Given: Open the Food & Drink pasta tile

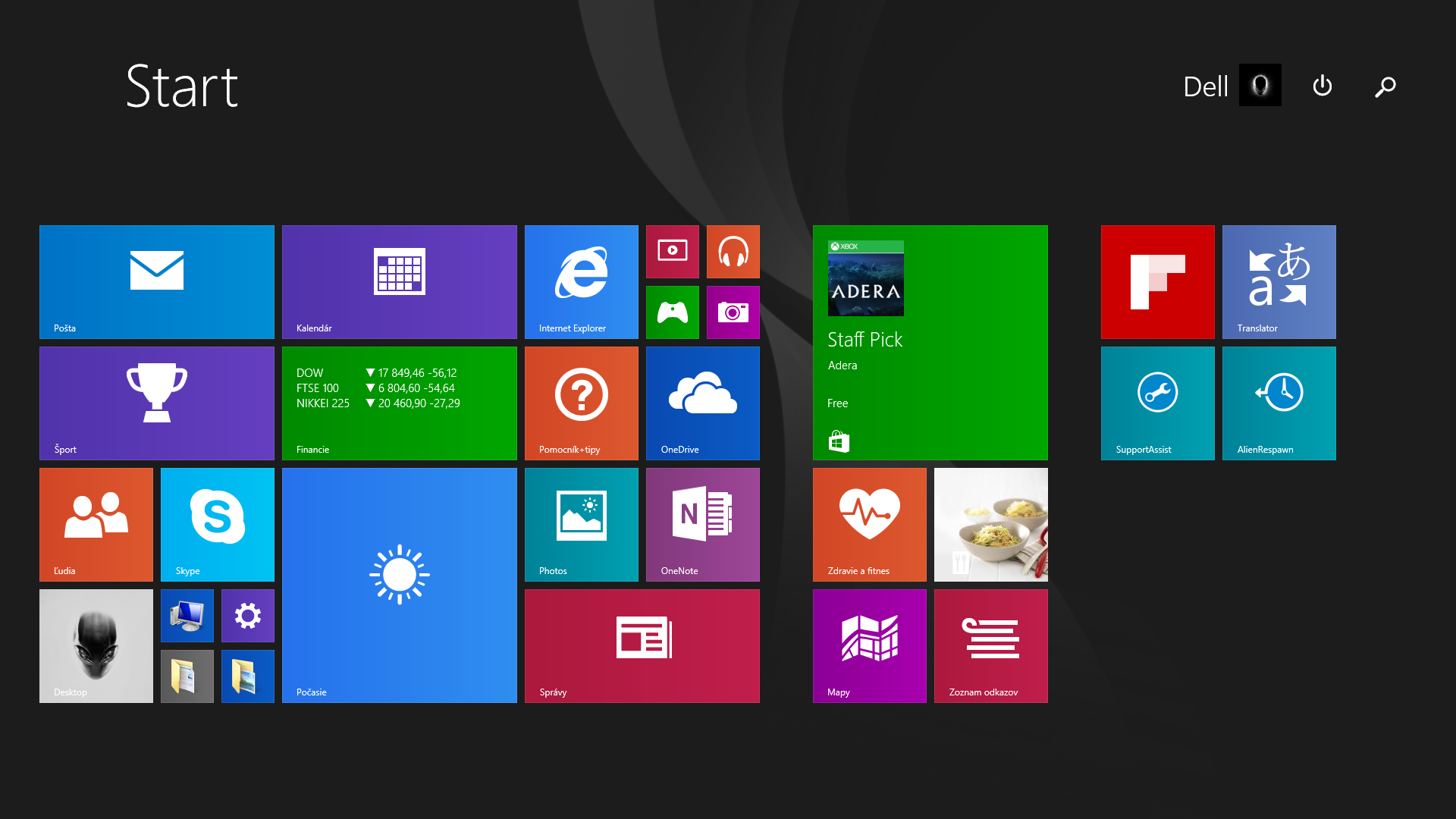Looking at the screenshot, I should coord(991,525).
